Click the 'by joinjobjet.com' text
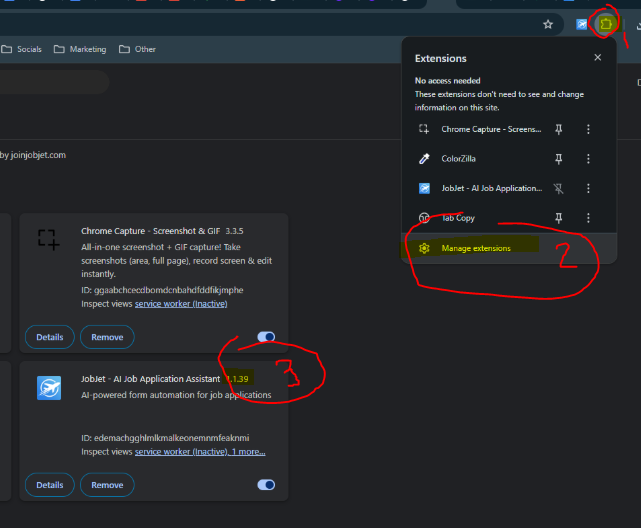This screenshot has height=528, width=641. tap(33, 155)
